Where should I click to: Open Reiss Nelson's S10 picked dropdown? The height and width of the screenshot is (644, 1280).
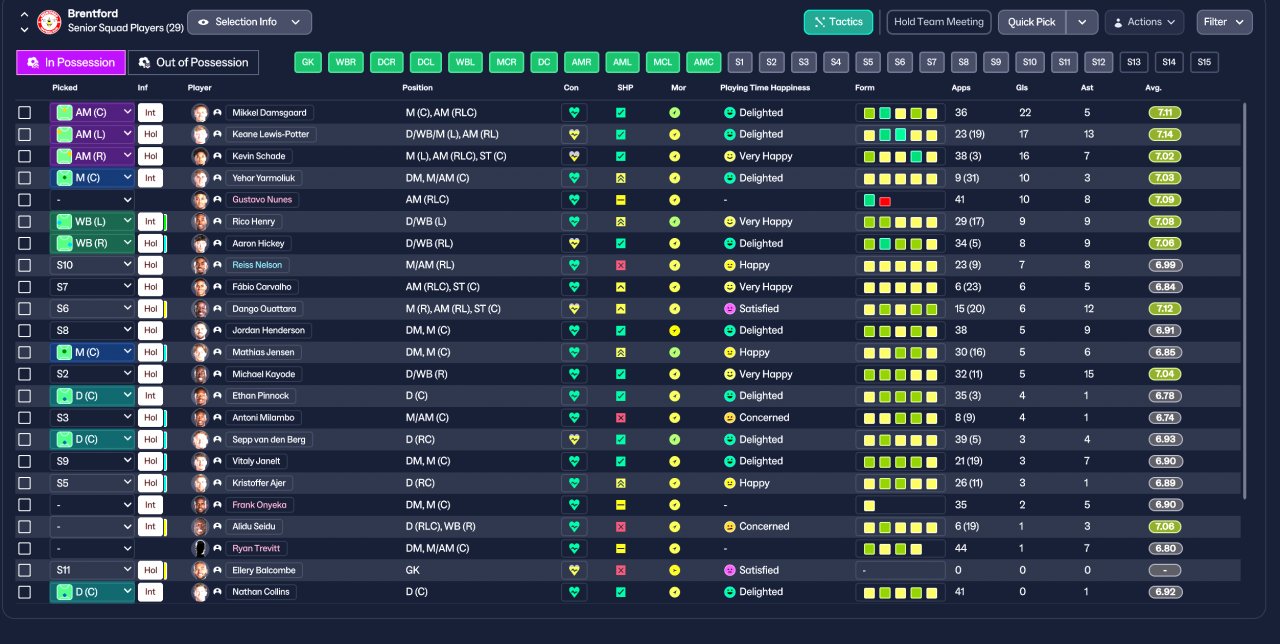click(92, 265)
